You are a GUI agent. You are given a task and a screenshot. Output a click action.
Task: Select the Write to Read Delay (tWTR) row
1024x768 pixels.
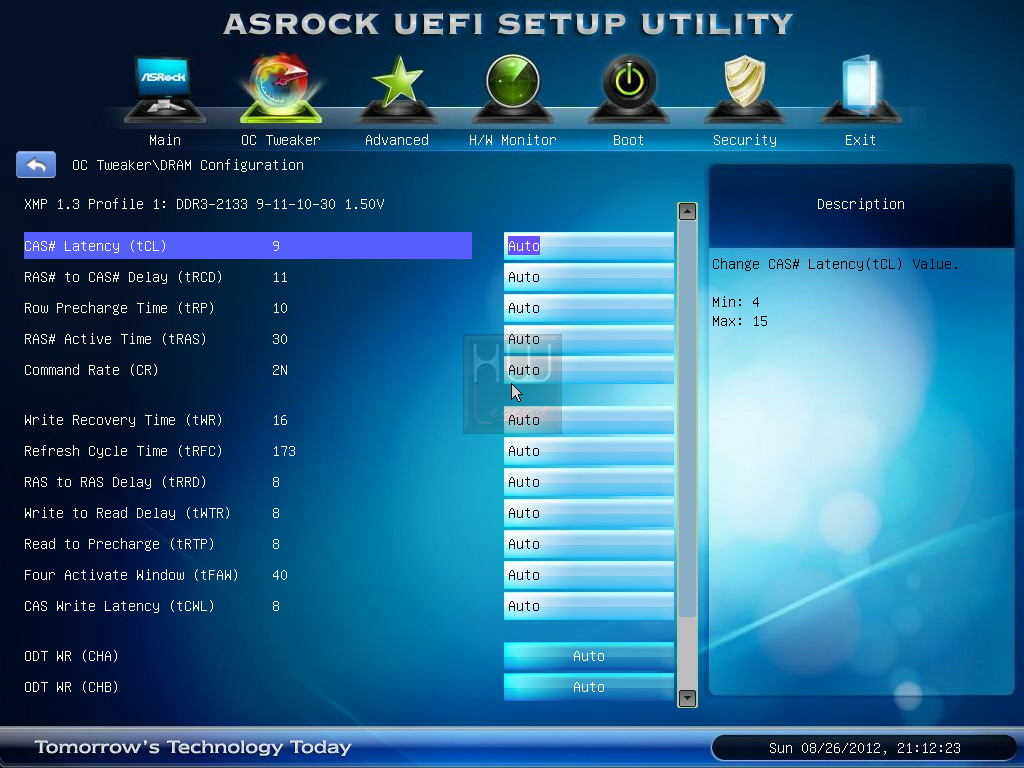coord(248,513)
